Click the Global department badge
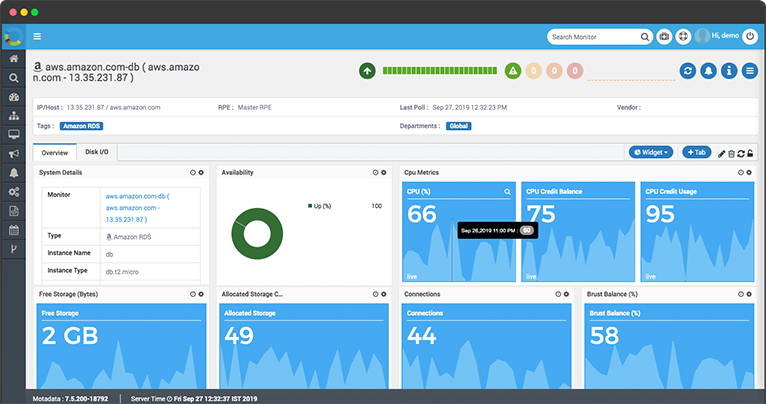766x404 pixels. click(459, 126)
